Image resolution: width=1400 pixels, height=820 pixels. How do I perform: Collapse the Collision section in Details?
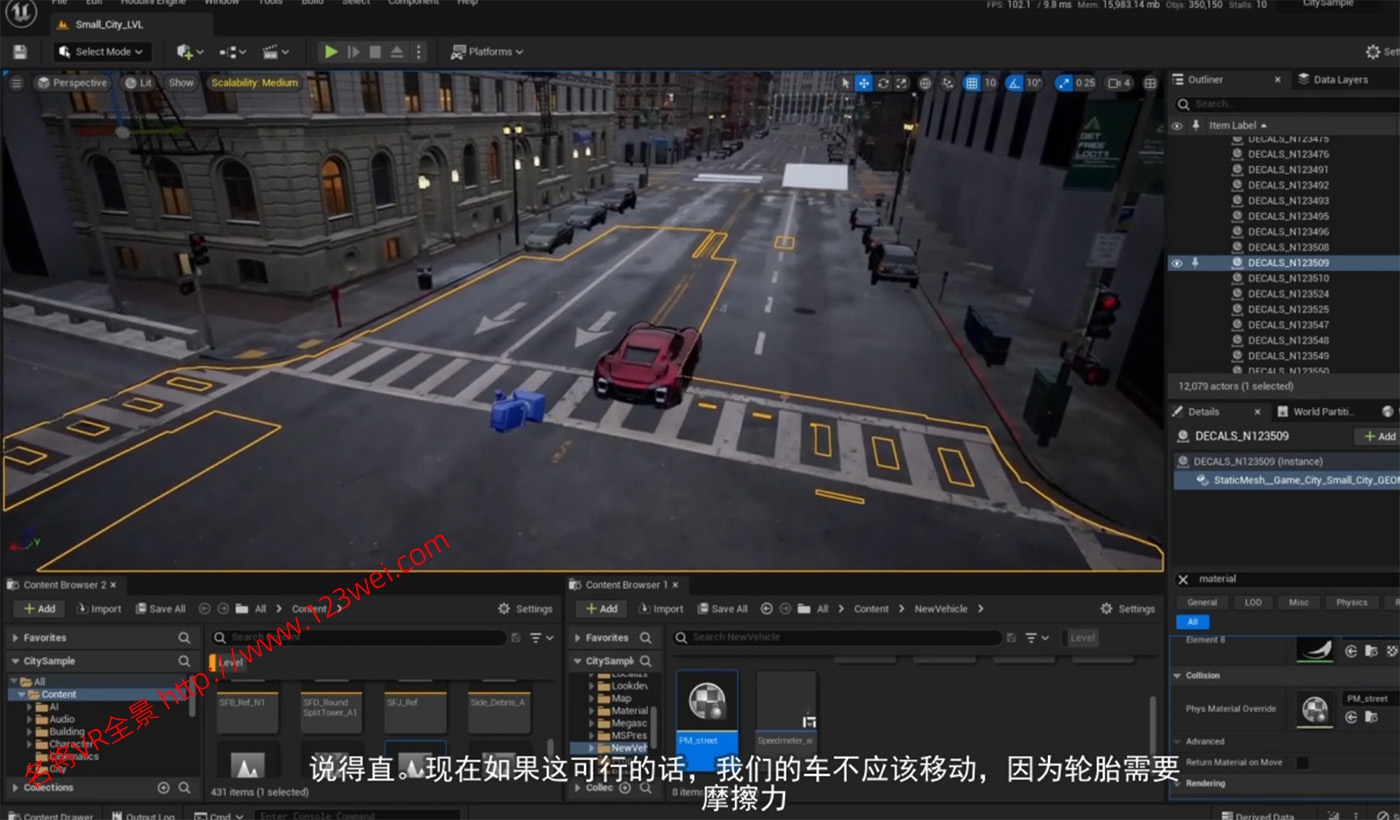click(x=1177, y=675)
